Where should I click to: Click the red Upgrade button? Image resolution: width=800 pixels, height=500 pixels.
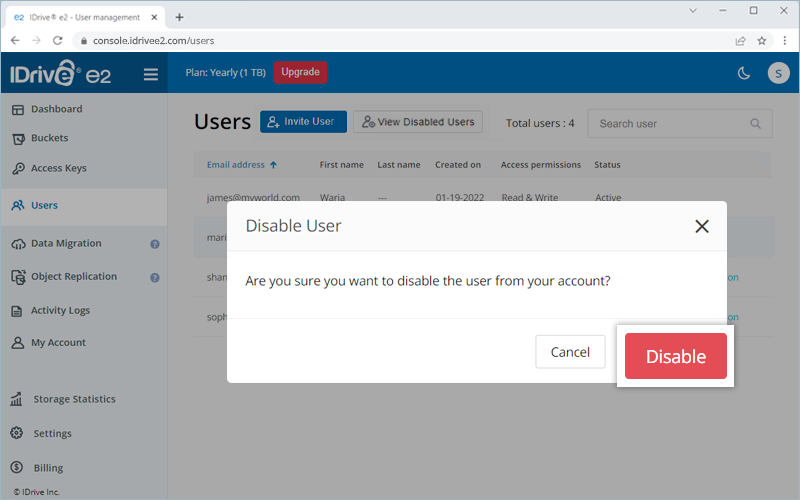301,72
